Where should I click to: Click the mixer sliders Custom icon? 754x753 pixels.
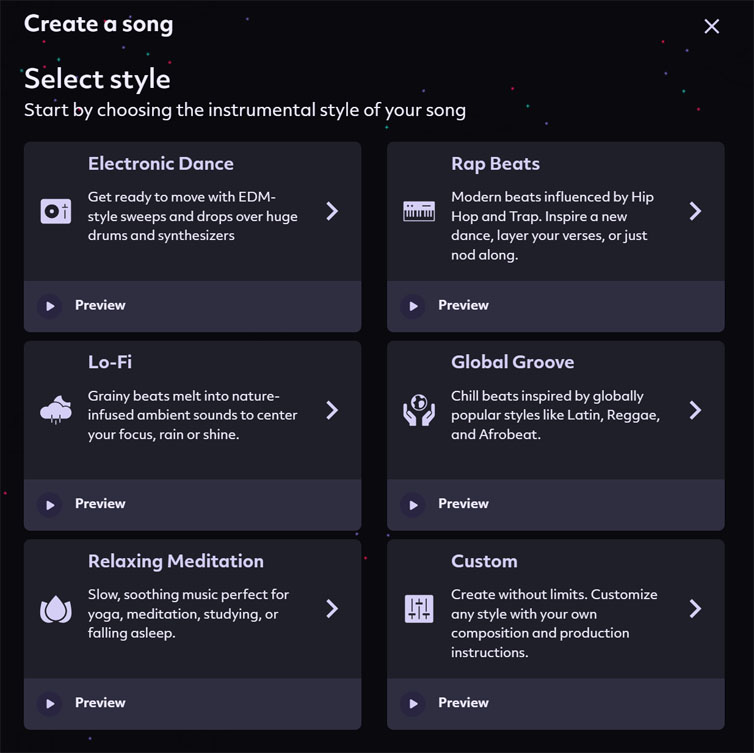click(x=419, y=609)
